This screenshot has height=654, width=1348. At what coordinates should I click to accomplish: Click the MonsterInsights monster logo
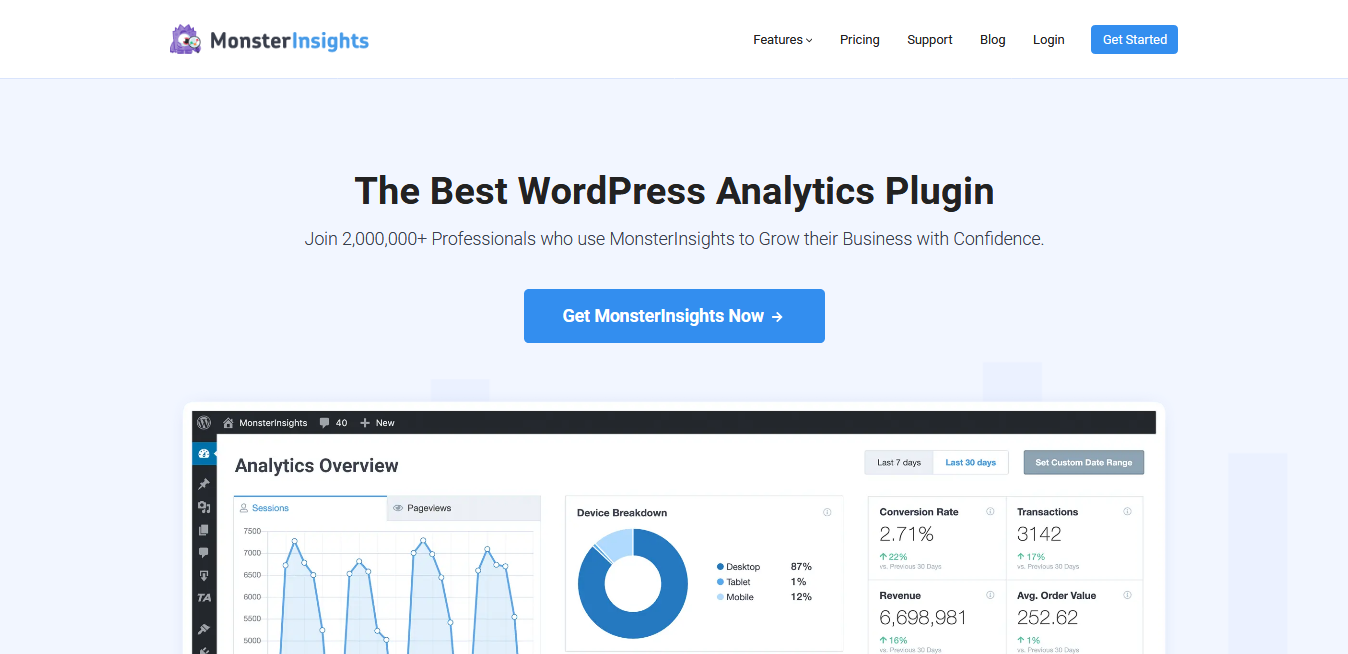186,40
